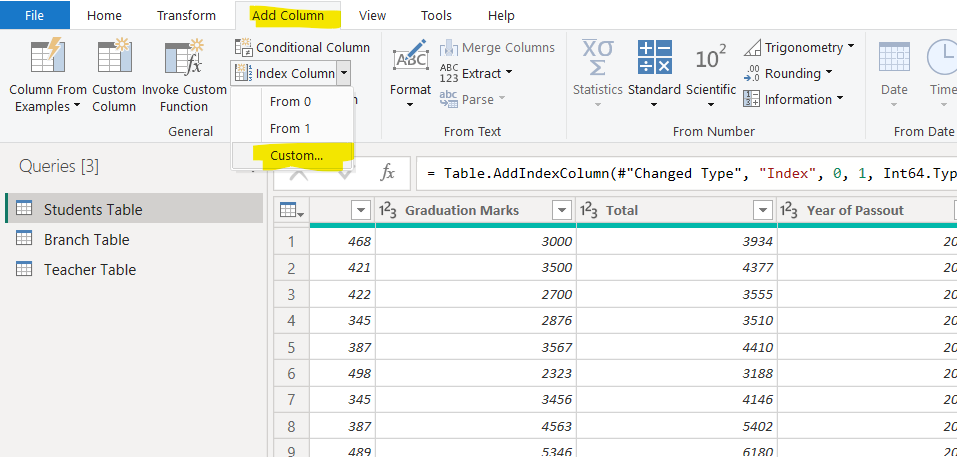The width and height of the screenshot is (957, 457).
Task: Click inside the formula bar
Action: [x=680, y=173]
